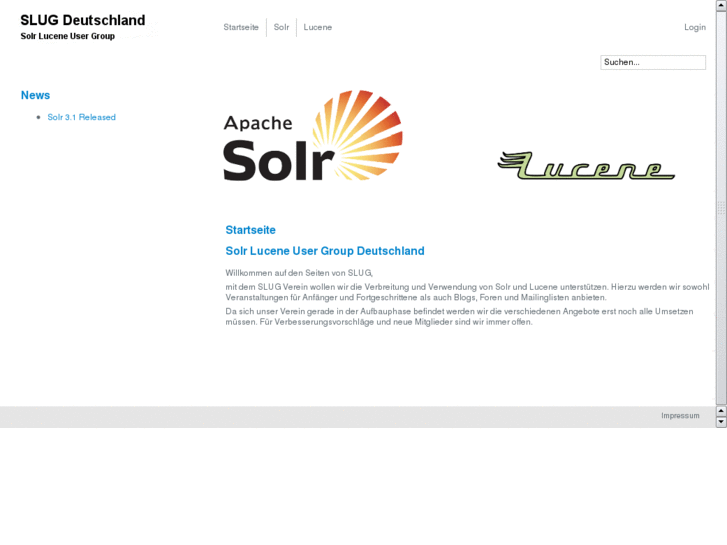Click the vertical page scrollbar track
Screen dimensions: 727x545
(x=721, y=207)
